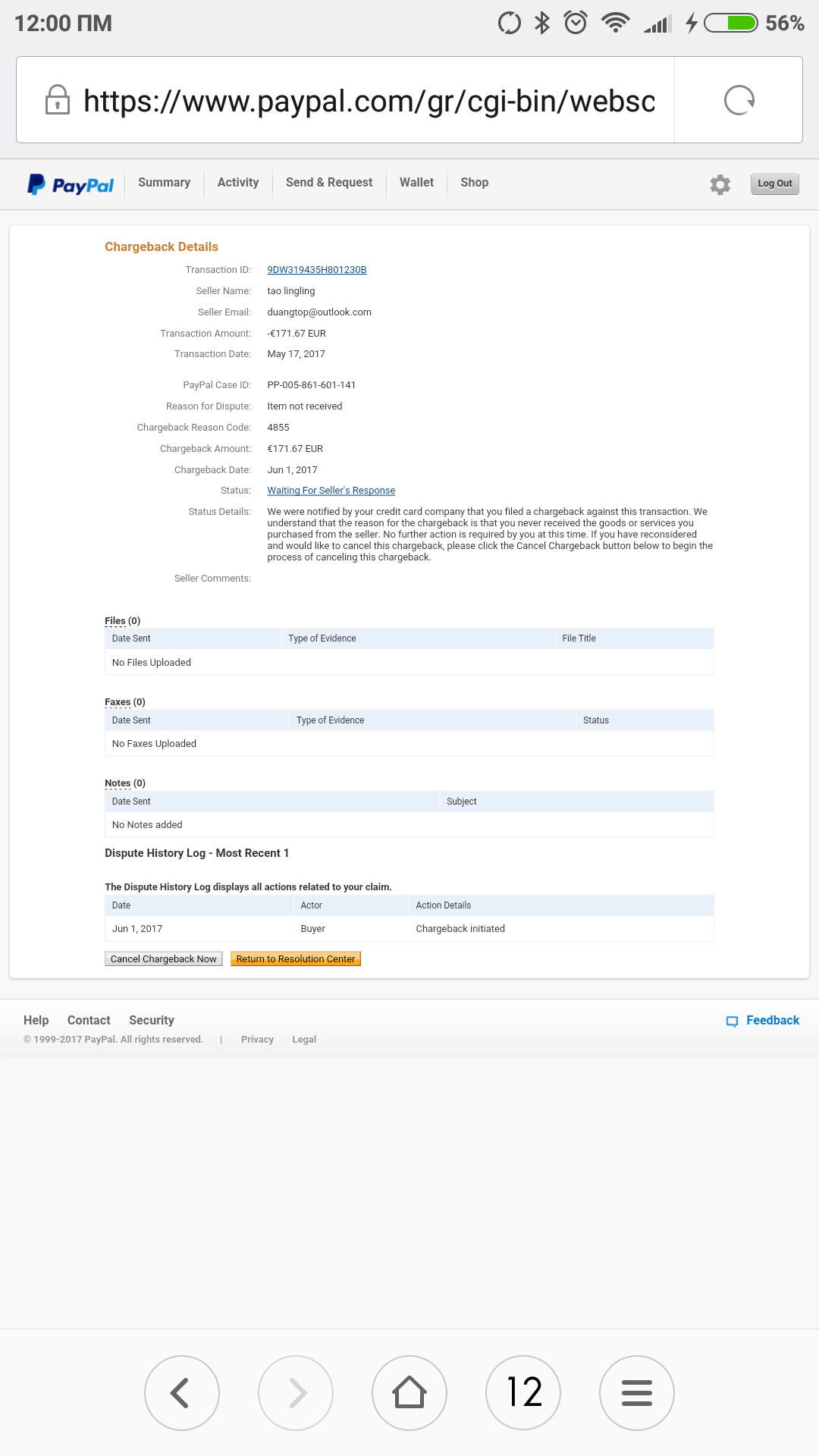This screenshot has width=819, height=1456.
Task: Switch to the Activity tab
Action: 238,183
